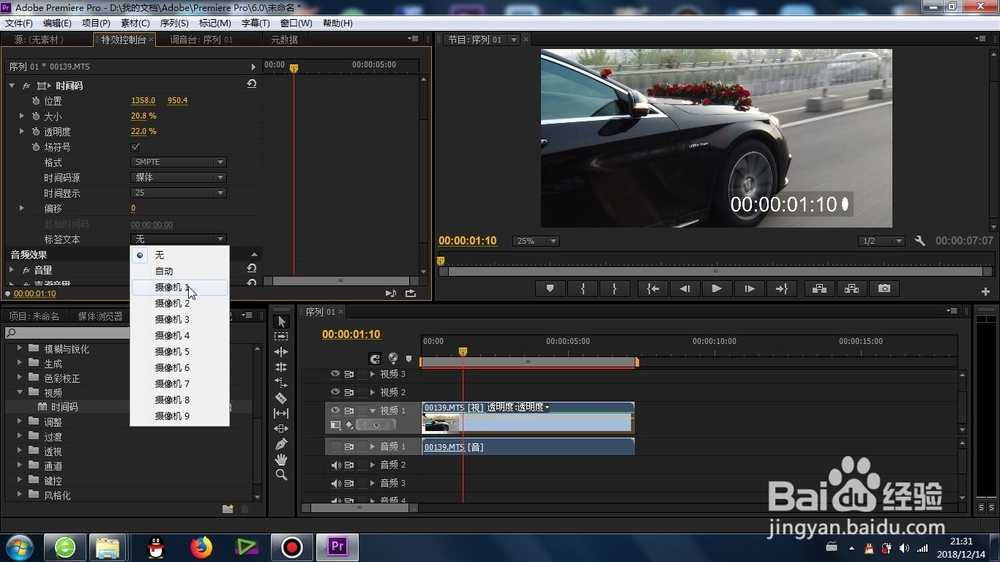Click the Lift button

click(820, 289)
